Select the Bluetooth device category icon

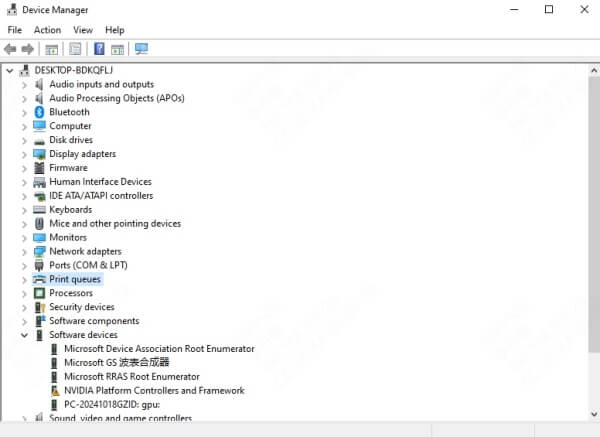[x=40, y=112]
